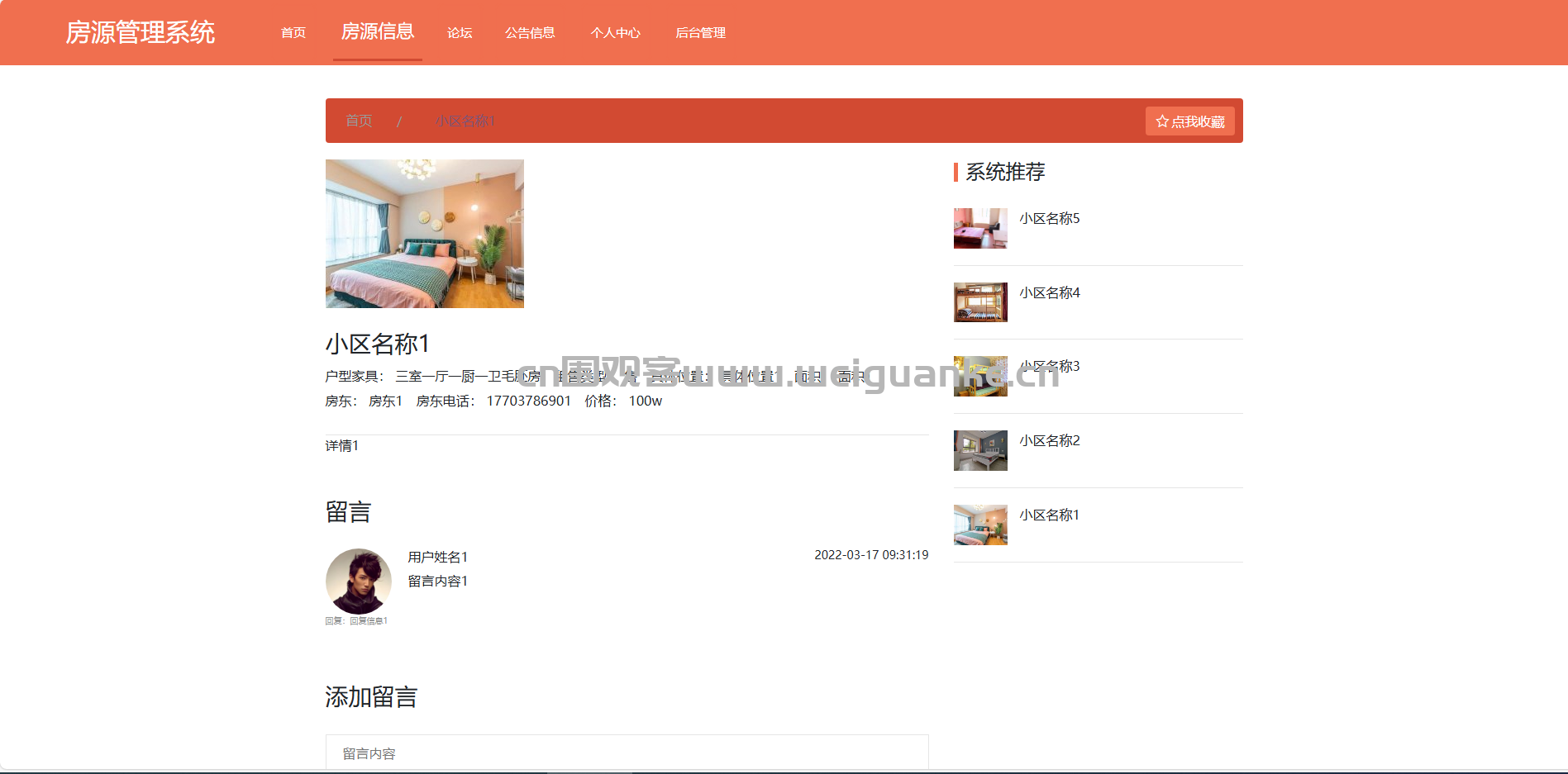Go to the 论坛 menu item
The width and height of the screenshot is (1568, 774).
(460, 33)
